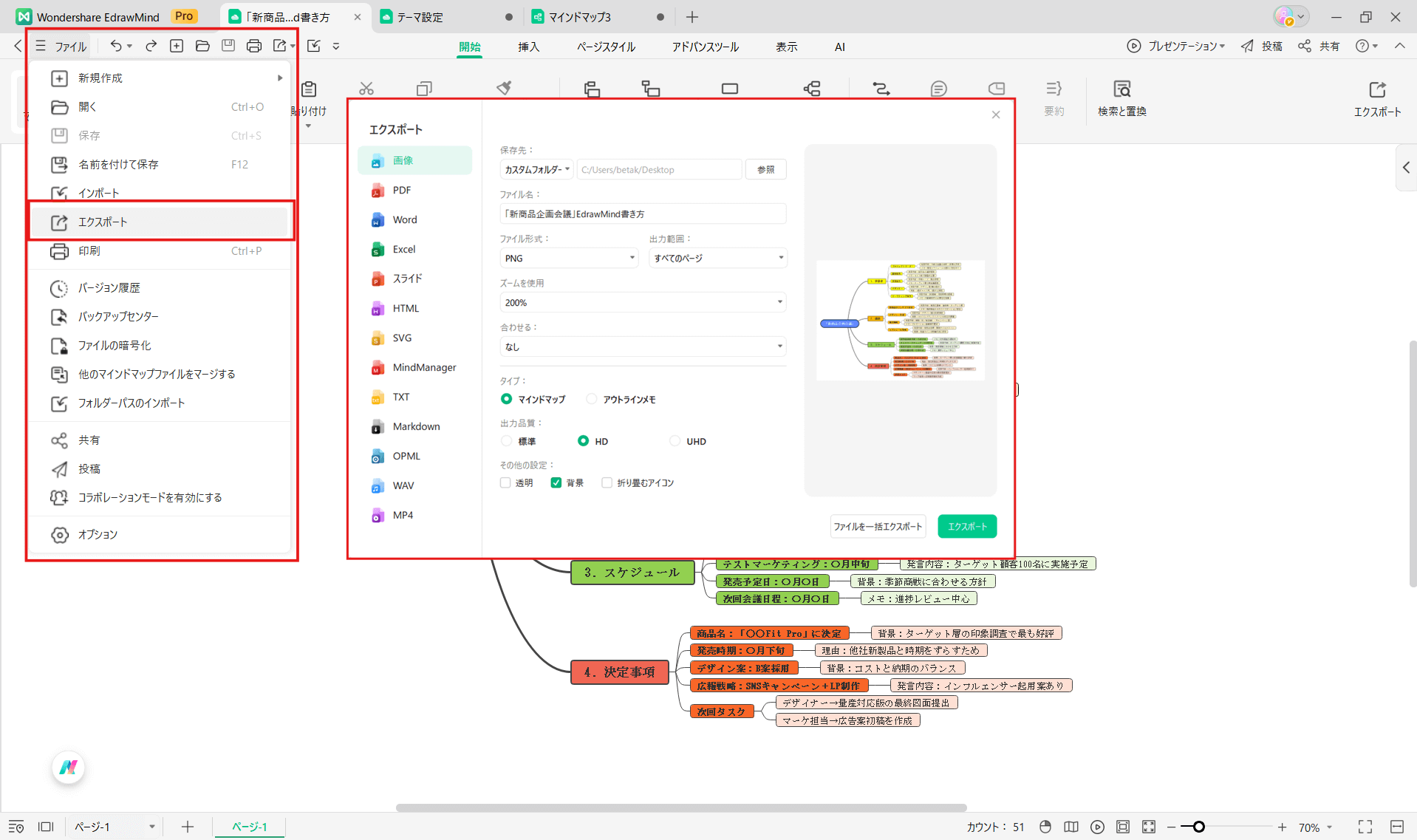Enable the 透明 transparency checkbox
Screen dimensions: 1417x840
(505, 482)
